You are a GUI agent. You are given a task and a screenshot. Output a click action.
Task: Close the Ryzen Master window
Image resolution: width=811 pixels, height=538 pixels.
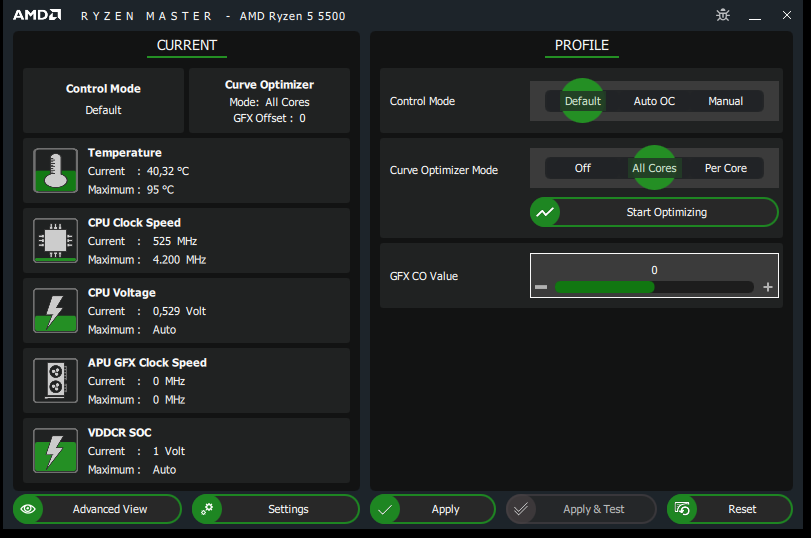coord(787,15)
